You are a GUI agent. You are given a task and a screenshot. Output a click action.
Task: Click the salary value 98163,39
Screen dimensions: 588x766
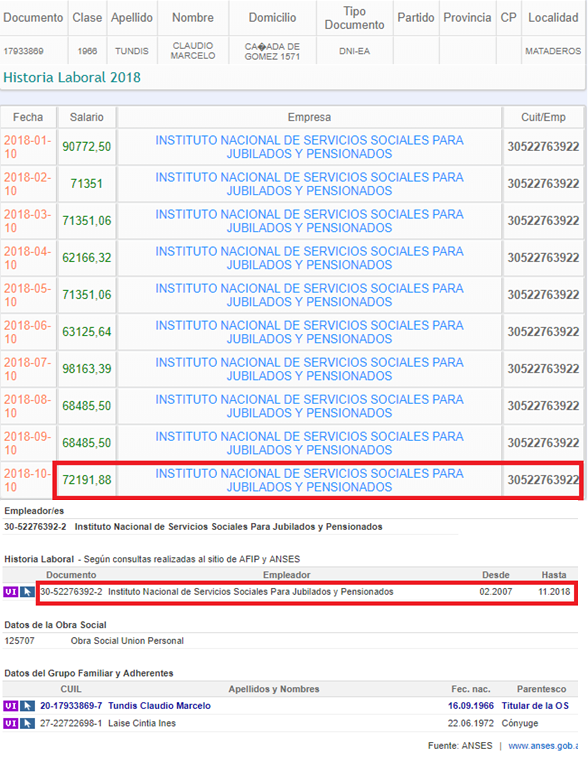click(86, 369)
